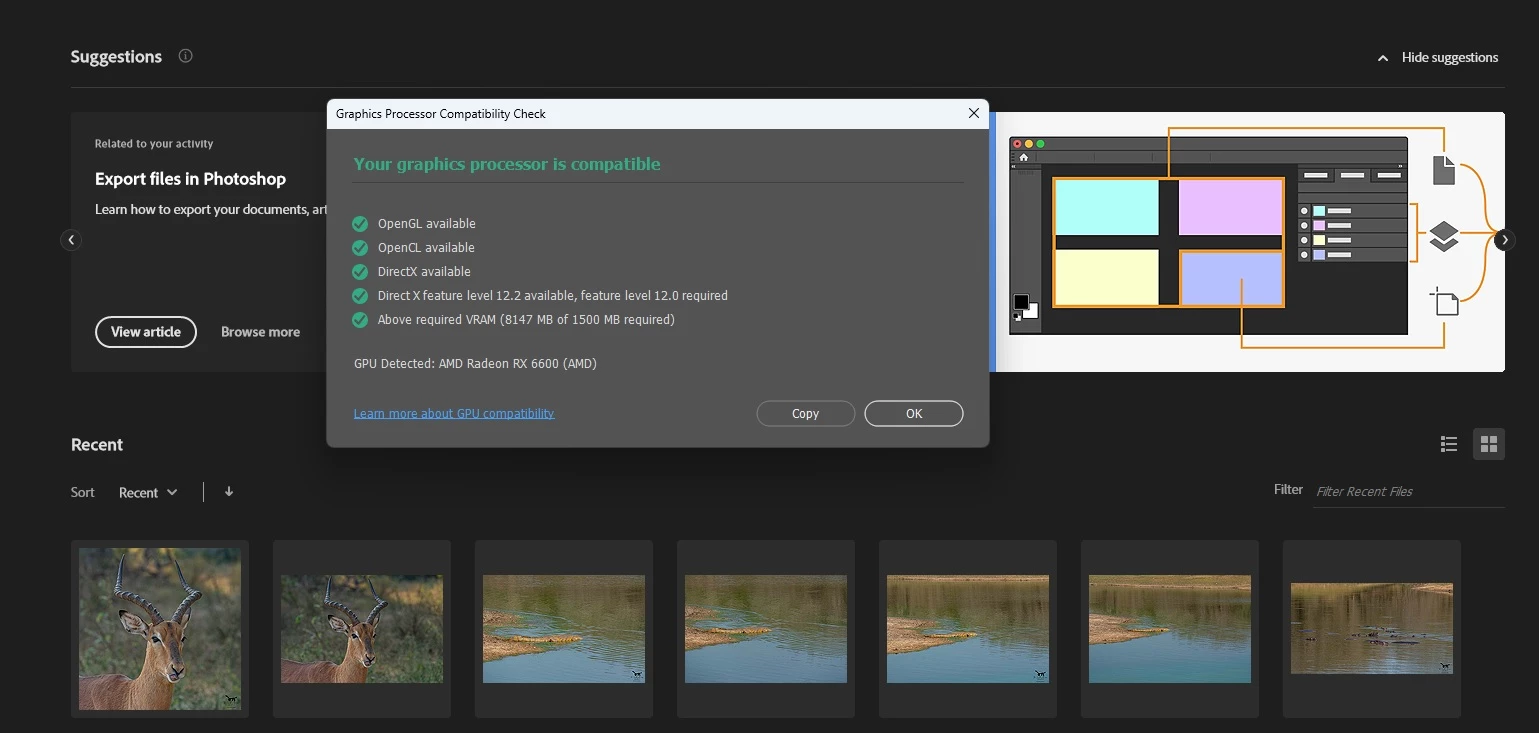Click the Export files in Photoshop title
The width and height of the screenshot is (1539, 734).
[190, 179]
